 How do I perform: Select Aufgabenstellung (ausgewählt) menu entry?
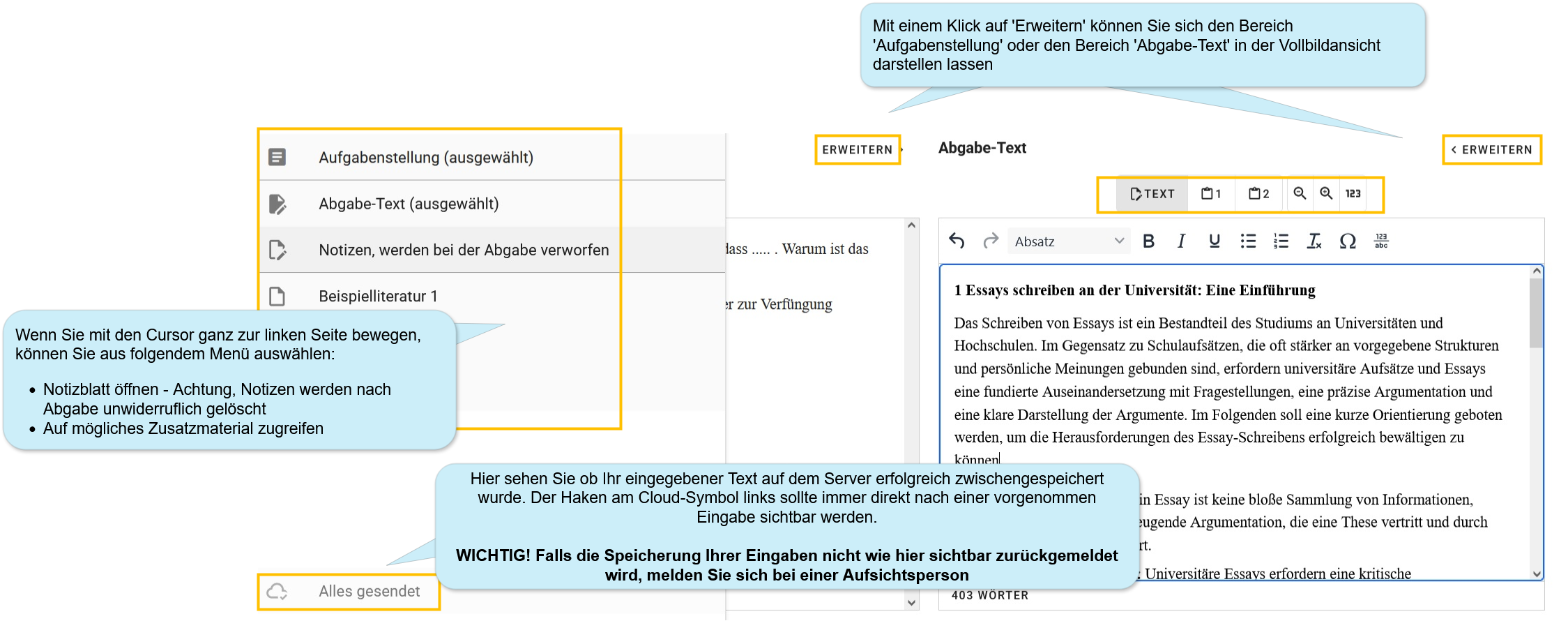pos(492,157)
